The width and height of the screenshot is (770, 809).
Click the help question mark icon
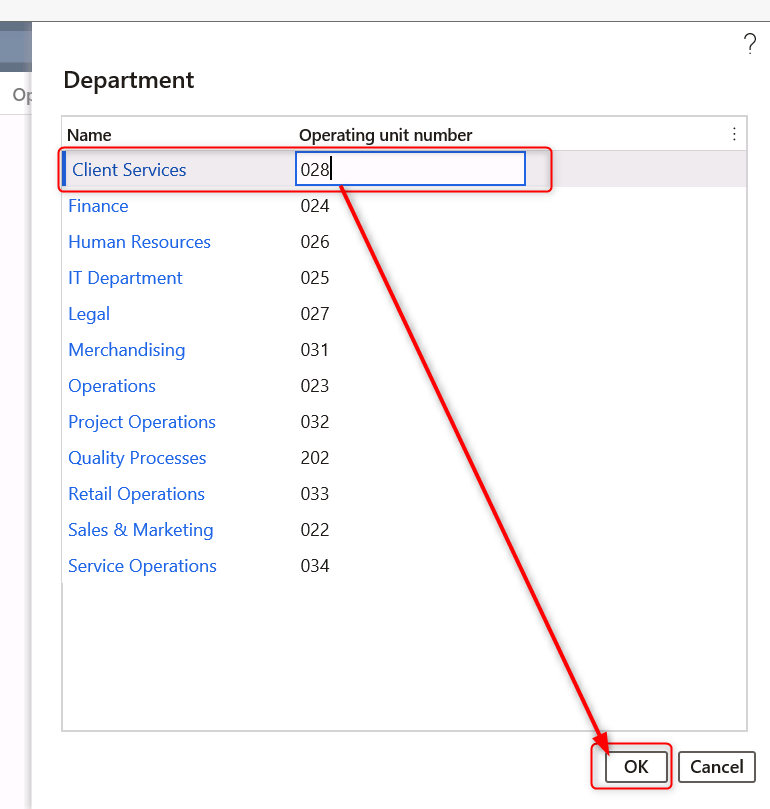click(x=749, y=44)
